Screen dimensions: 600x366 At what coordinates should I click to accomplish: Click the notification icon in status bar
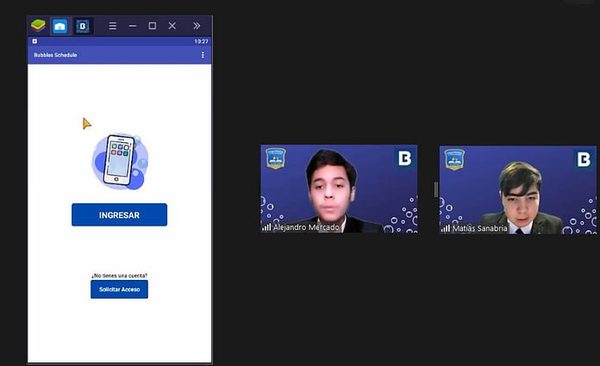(x=34, y=41)
